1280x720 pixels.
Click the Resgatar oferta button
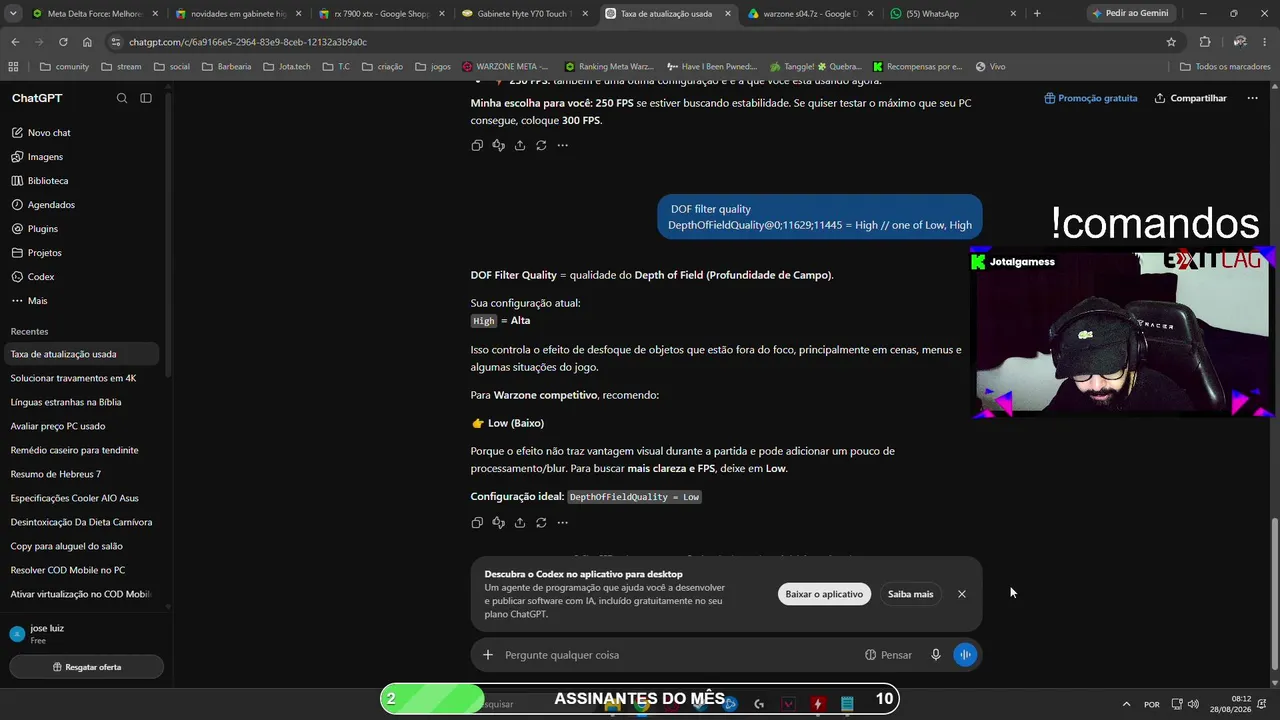click(87, 667)
